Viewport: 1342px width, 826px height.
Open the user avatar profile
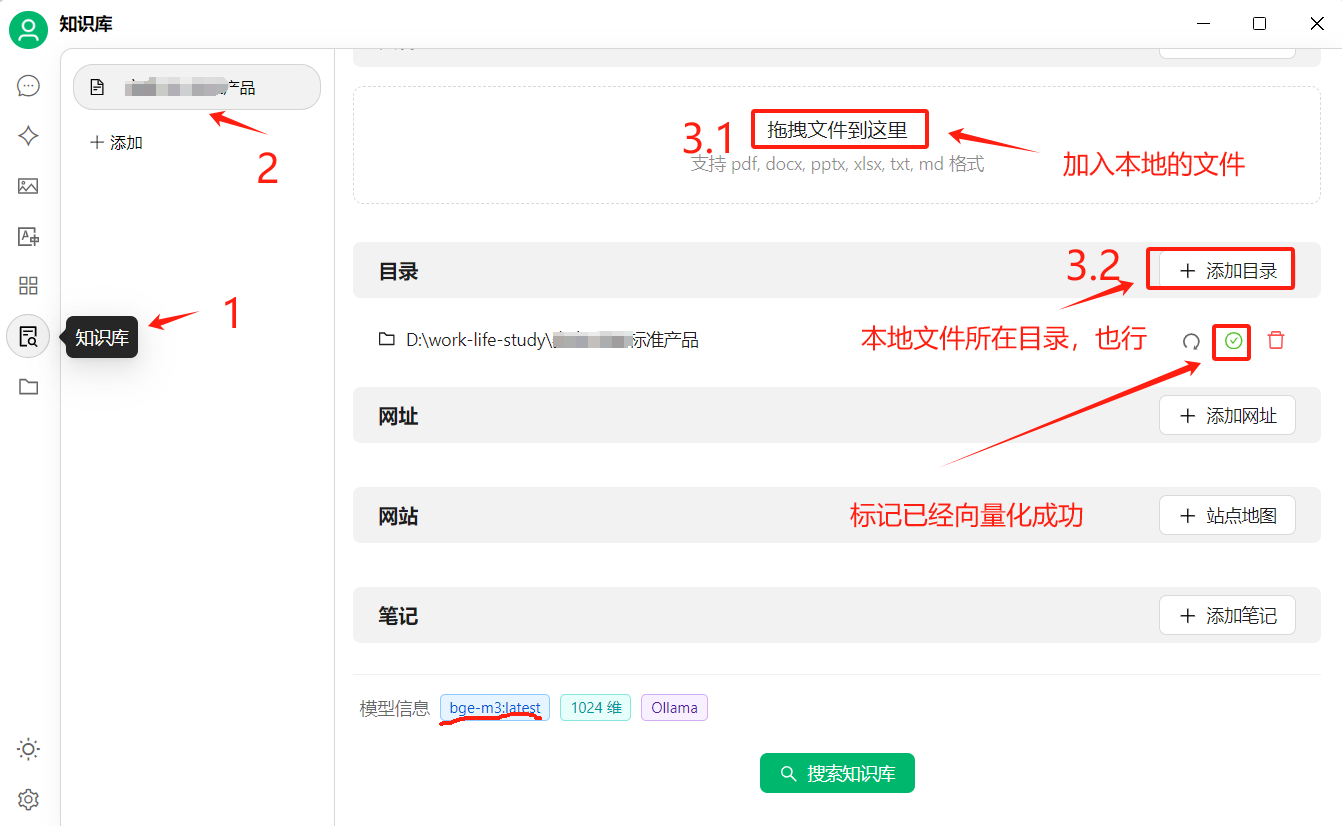(28, 29)
